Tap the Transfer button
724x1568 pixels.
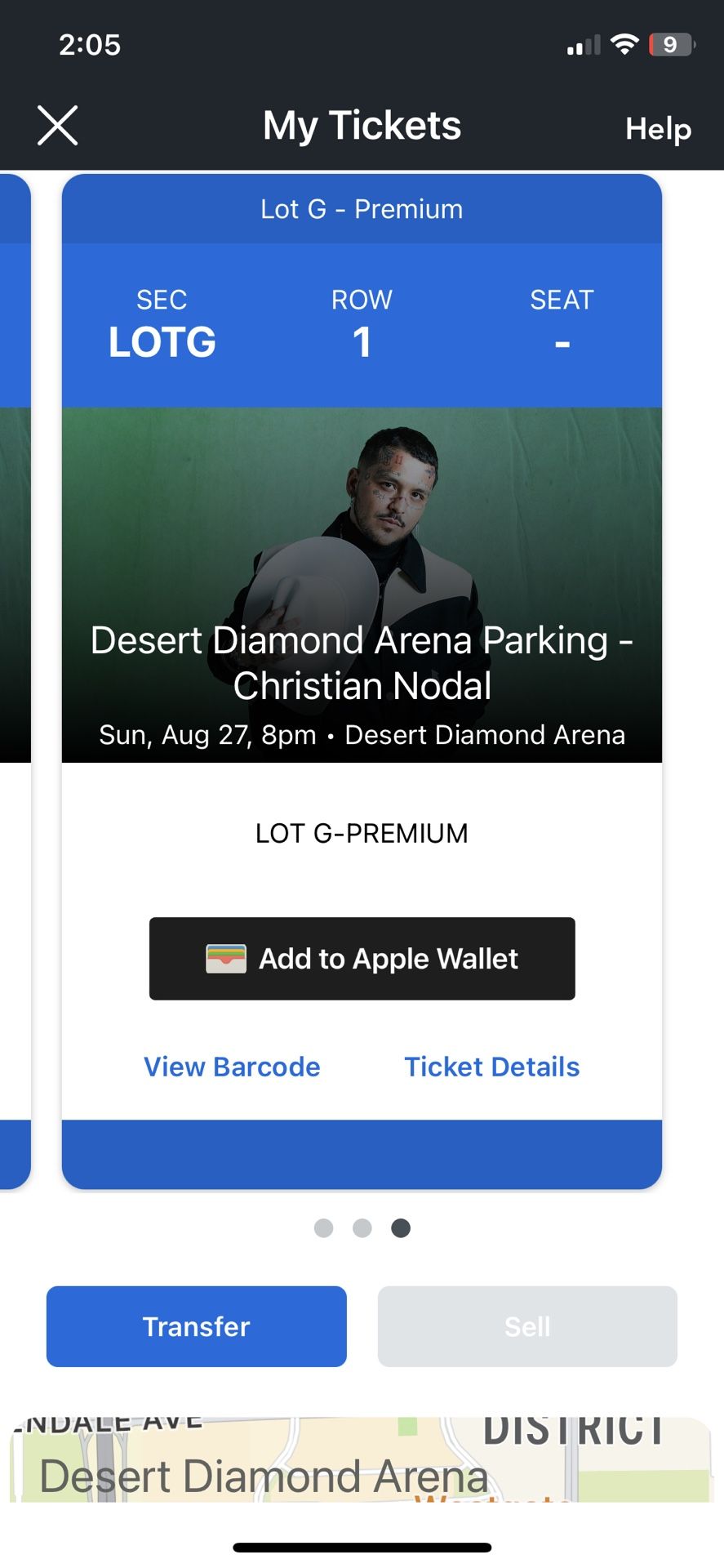[x=197, y=1326]
